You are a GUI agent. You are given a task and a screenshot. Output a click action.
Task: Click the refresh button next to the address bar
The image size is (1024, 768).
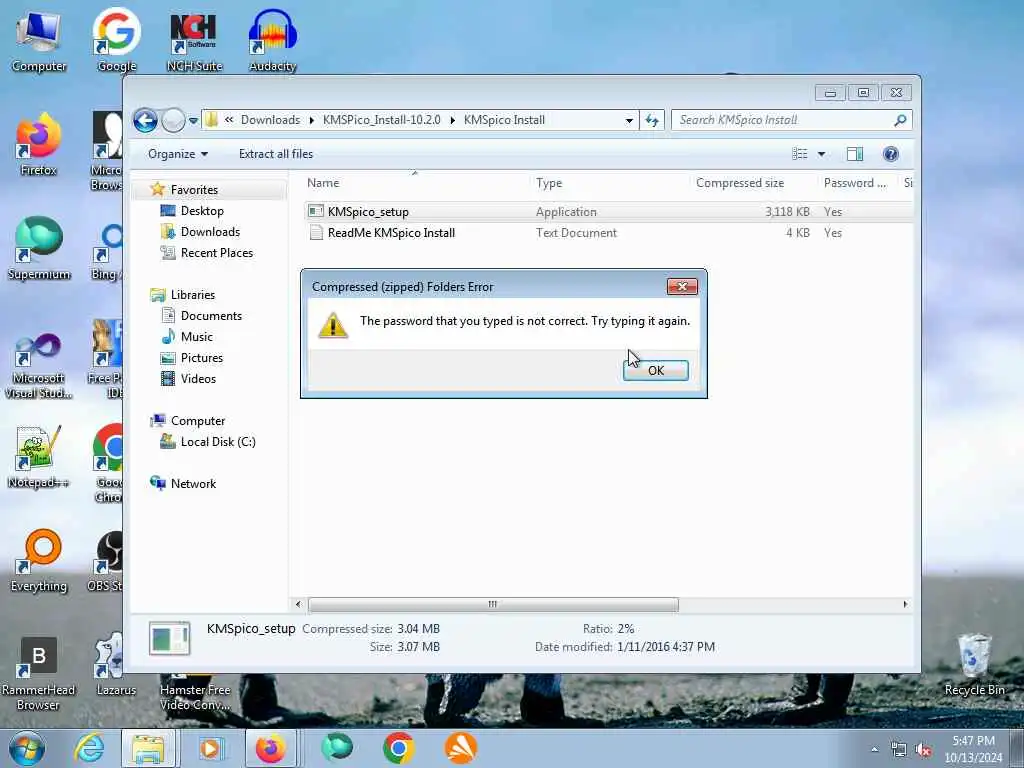[652, 120]
